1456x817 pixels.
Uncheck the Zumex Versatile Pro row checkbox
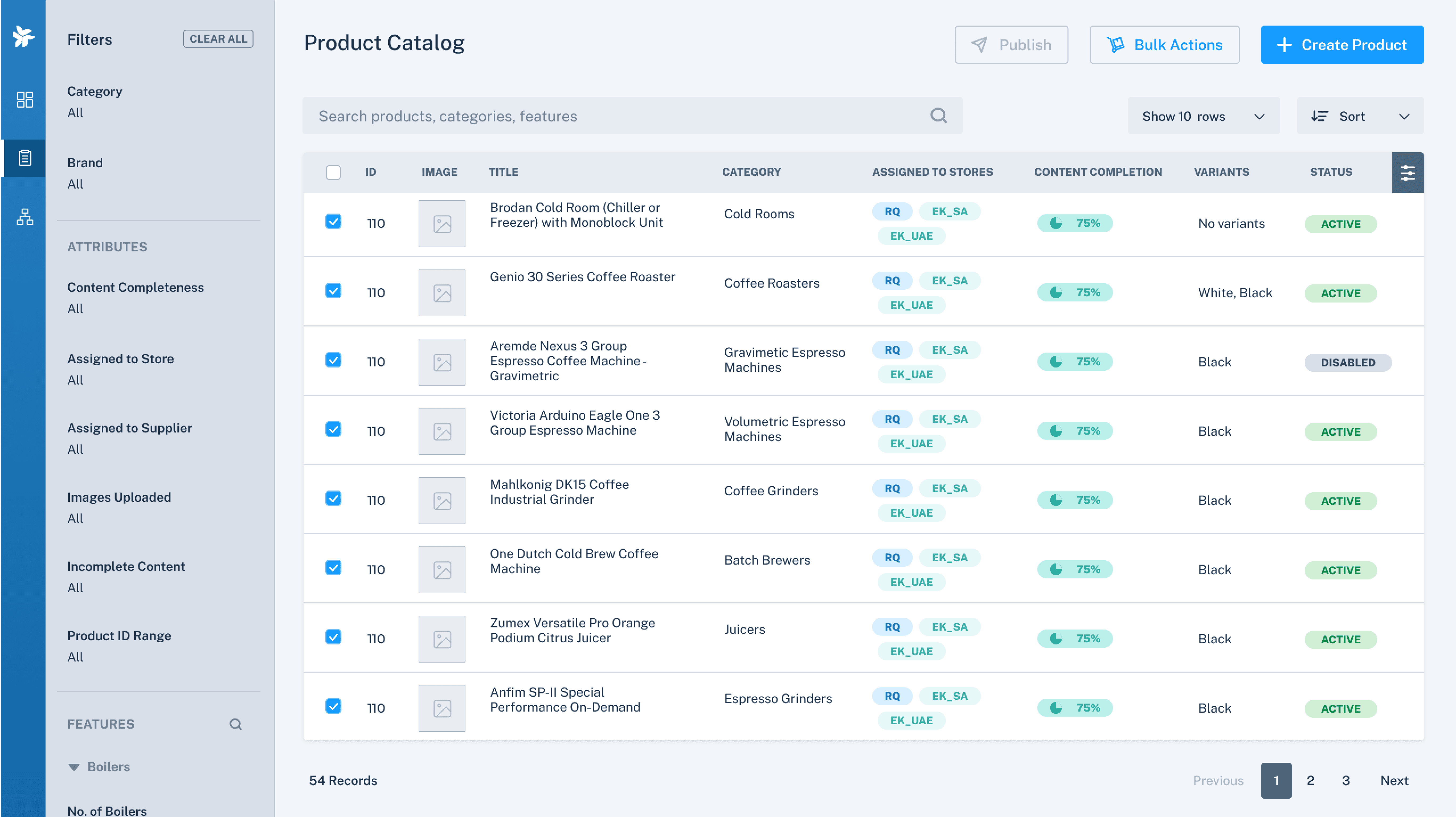point(333,637)
